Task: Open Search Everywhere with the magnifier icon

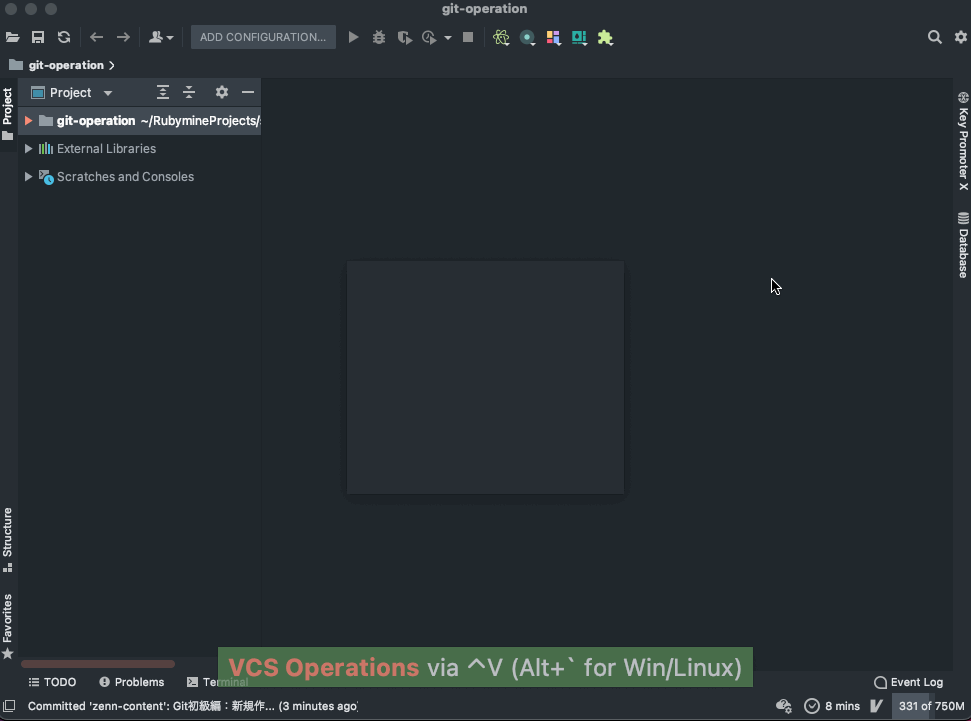Action: point(934,37)
